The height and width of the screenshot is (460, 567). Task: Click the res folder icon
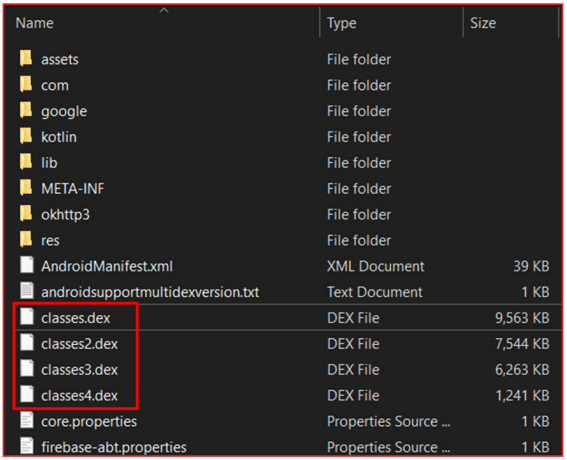[26, 240]
